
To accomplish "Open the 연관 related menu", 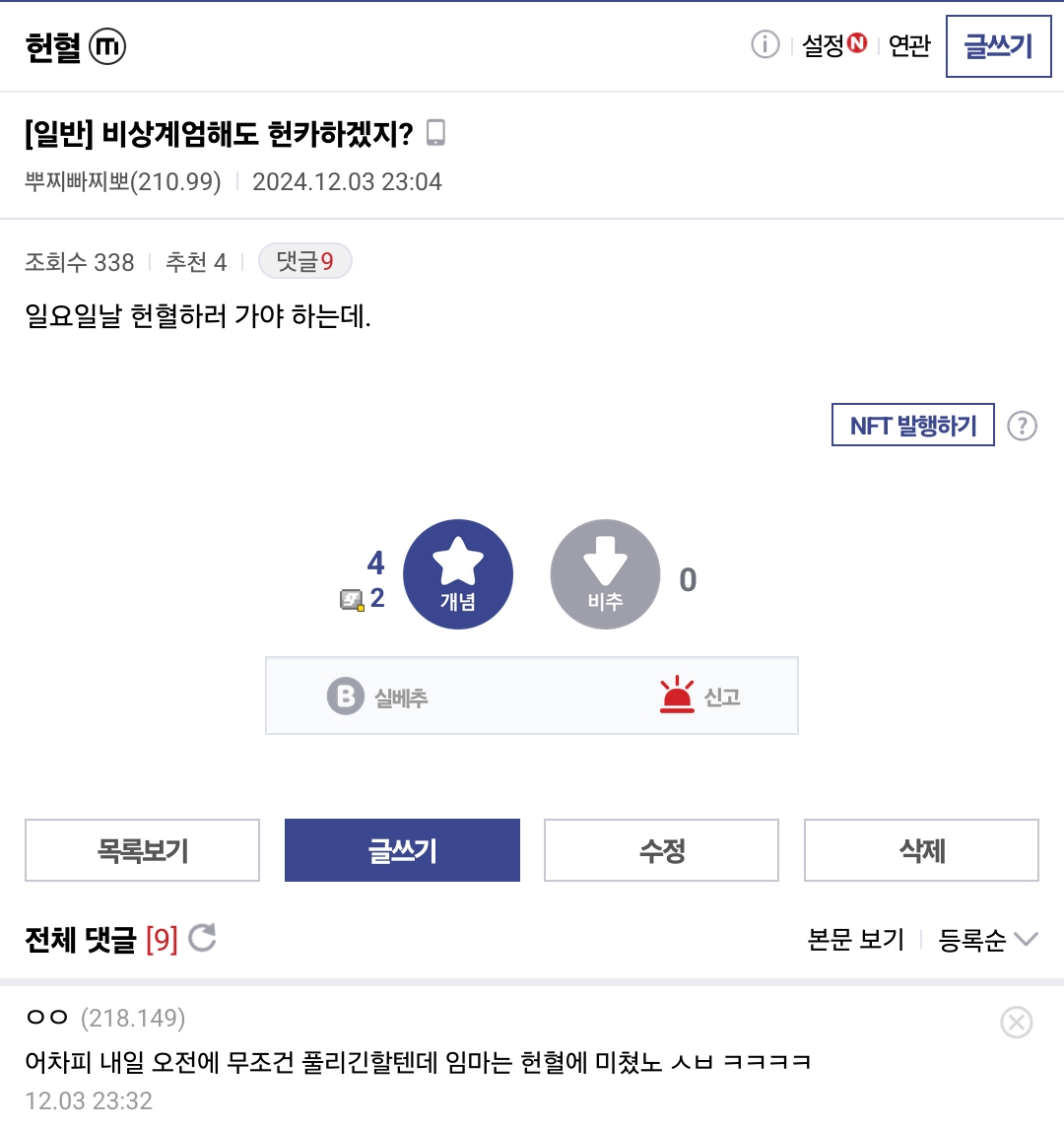I will point(909,45).
